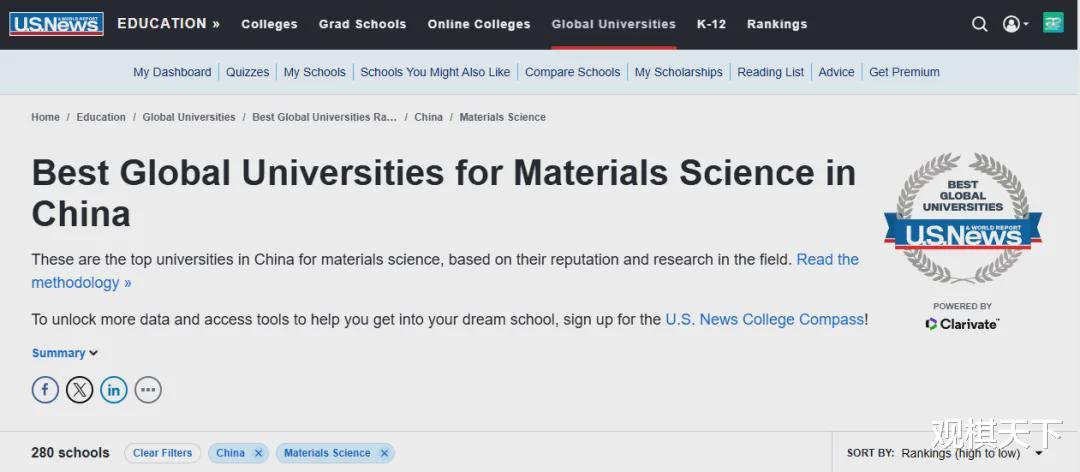Remove the Materials Science filter chip

click(384, 453)
